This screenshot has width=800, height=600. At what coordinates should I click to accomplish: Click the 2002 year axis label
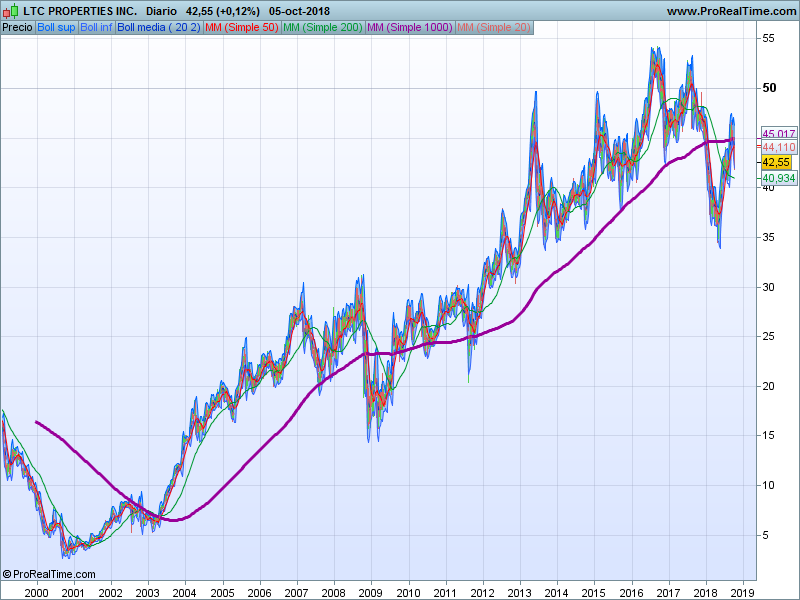click(x=110, y=593)
